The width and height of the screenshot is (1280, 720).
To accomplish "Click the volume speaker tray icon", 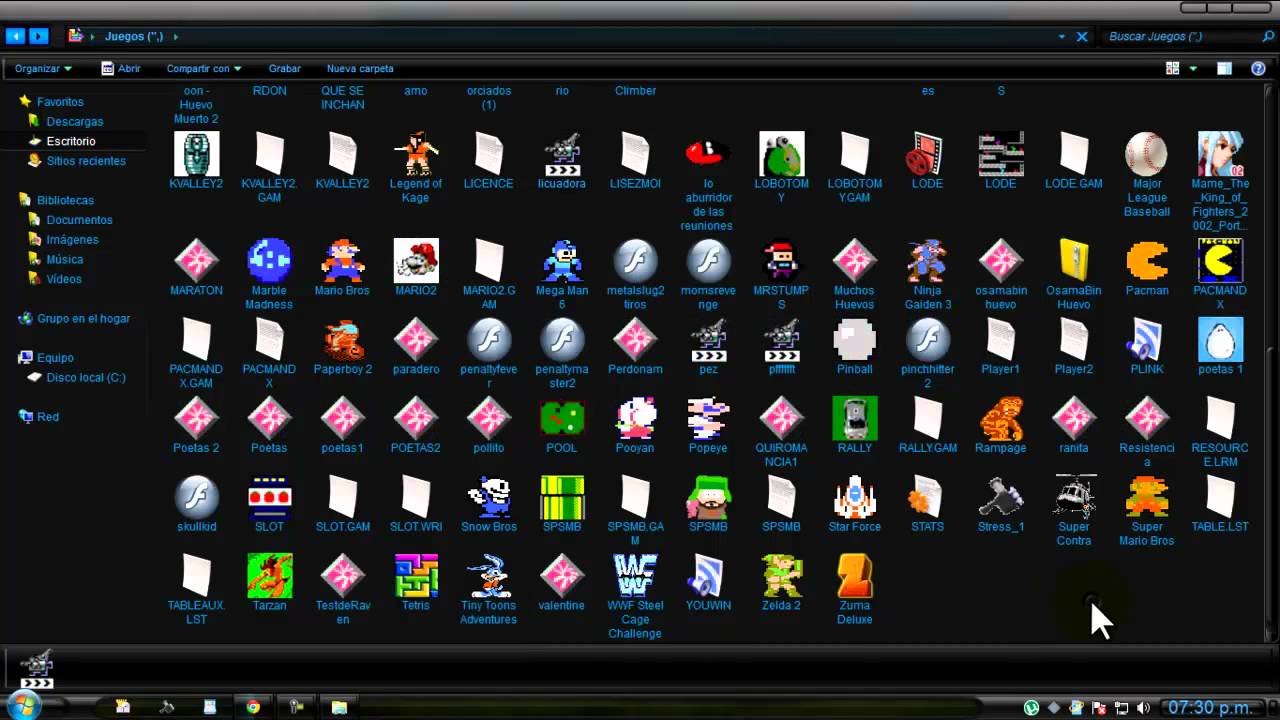I will (1143, 708).
